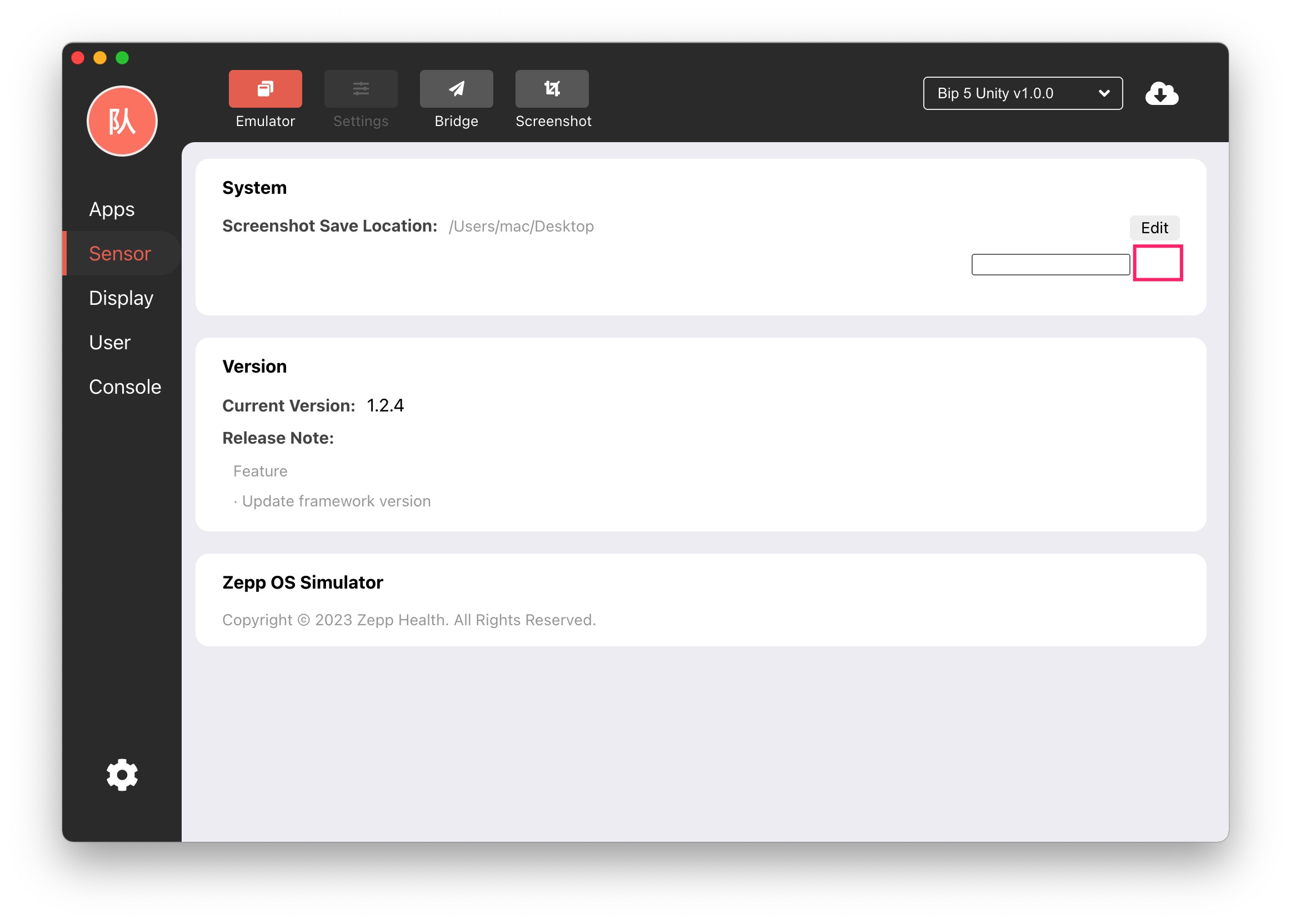The height and width of the screenshot is (924, 1291).
Task: Open the Settings toolbar icon
Action: (x=361, y=89)
